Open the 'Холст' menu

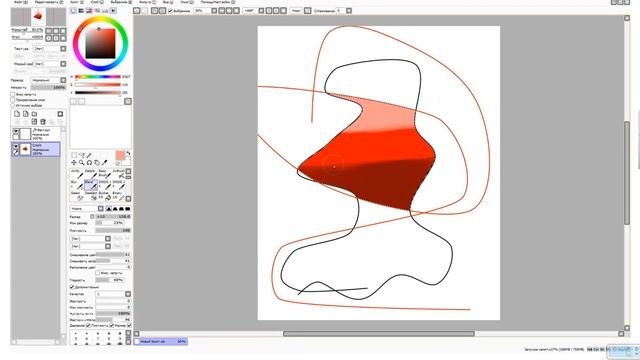tap(76, 2)
